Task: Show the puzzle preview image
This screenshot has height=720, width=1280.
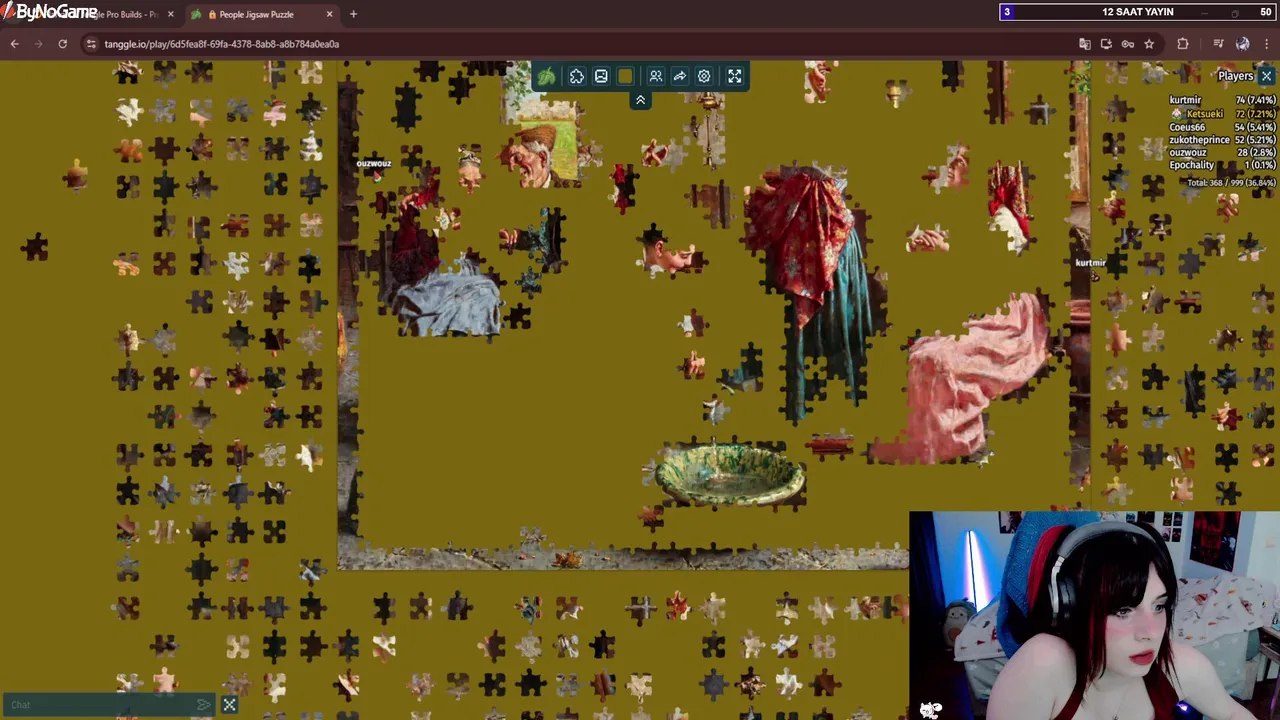Action: [601, 76]
